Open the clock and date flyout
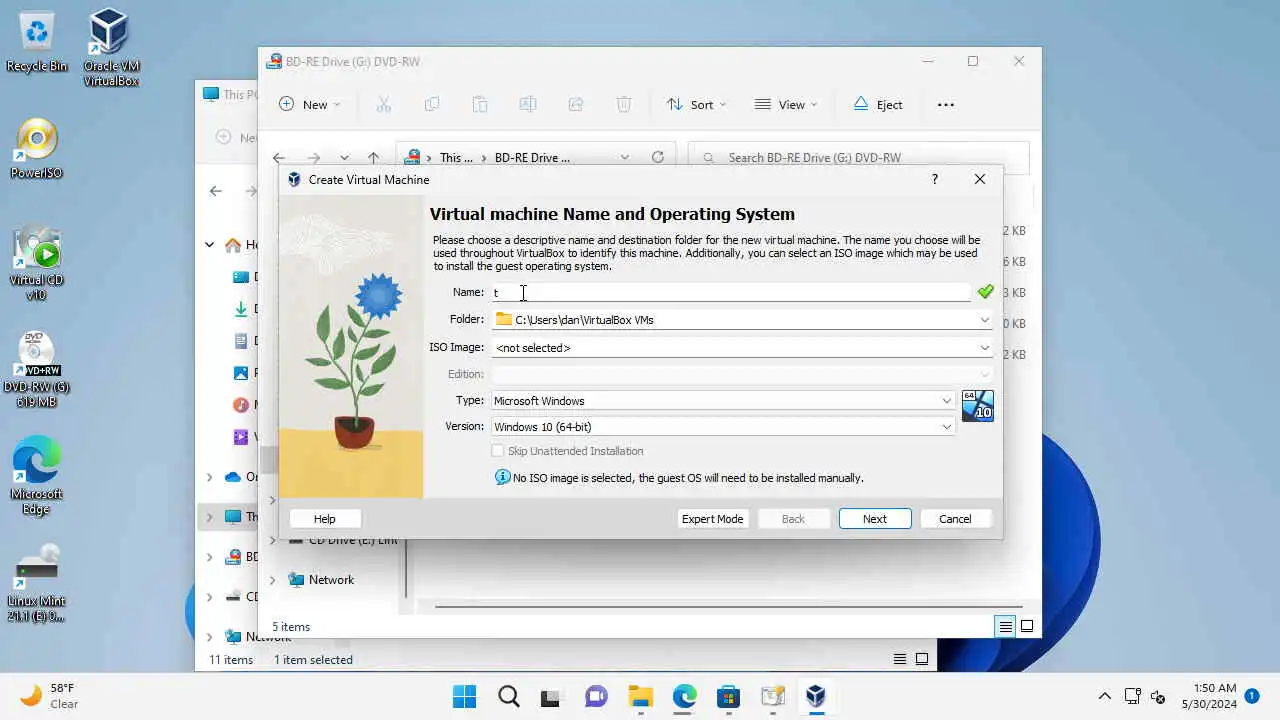Screen dimensions: 1280x720 click(x=1208, y=696)
